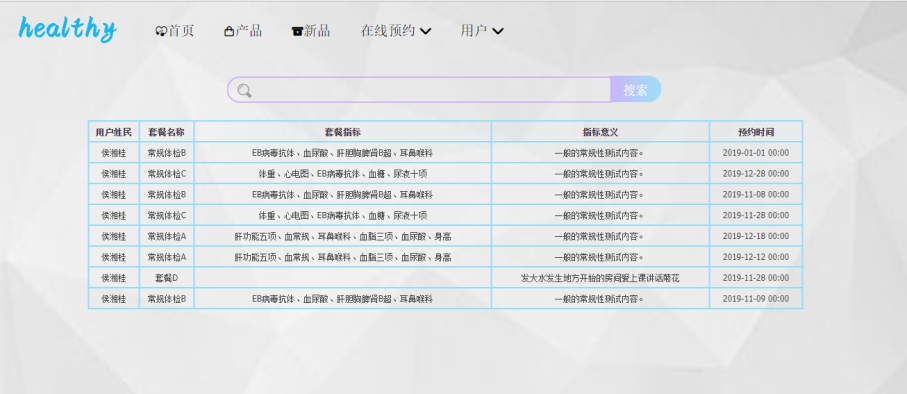Viewport: 907px width, 394px height.
Task: Click the 套餐名称 column header
Action: click(x=167, y=132)
